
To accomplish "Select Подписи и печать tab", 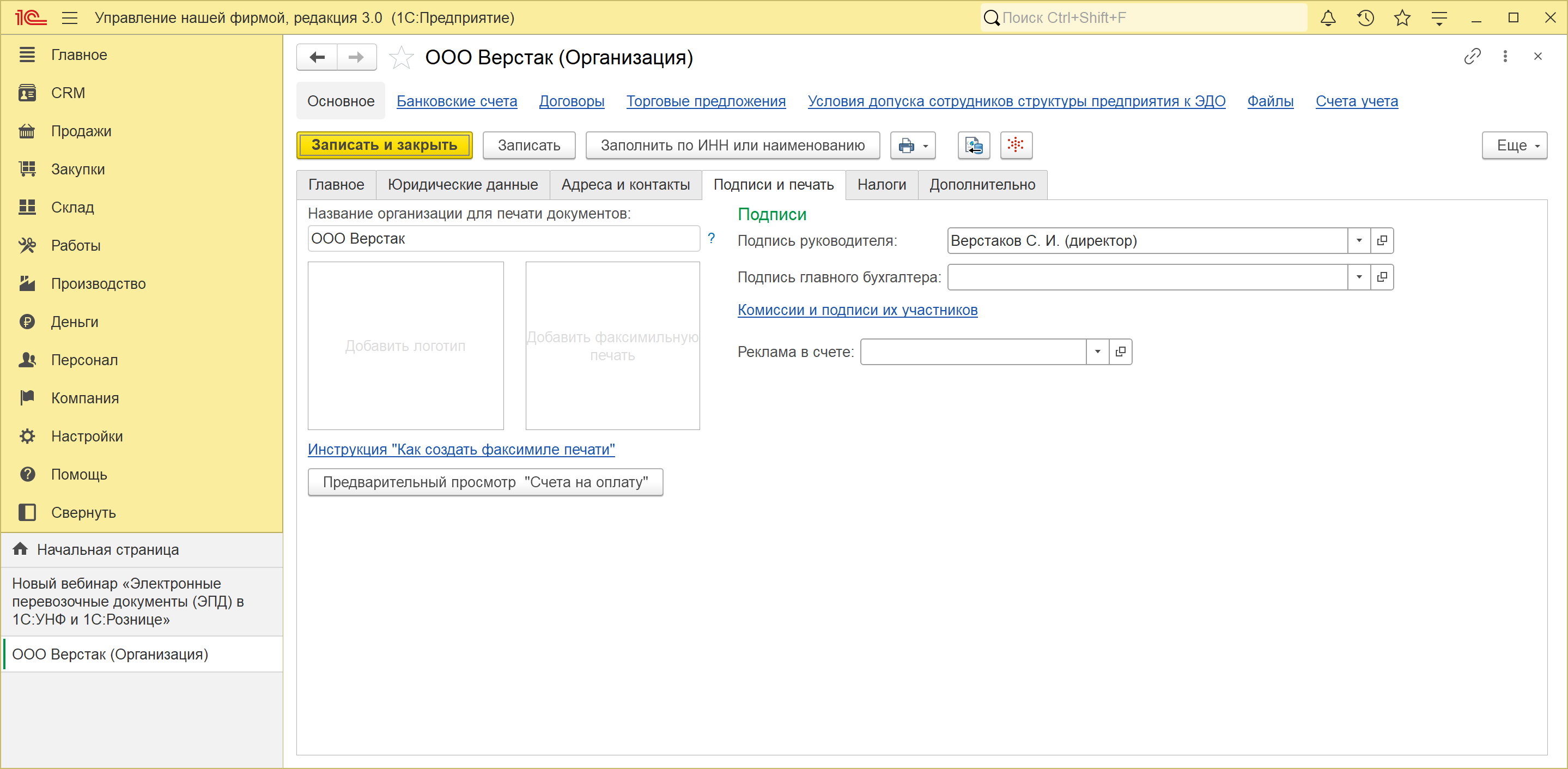I will click(774, 185).
